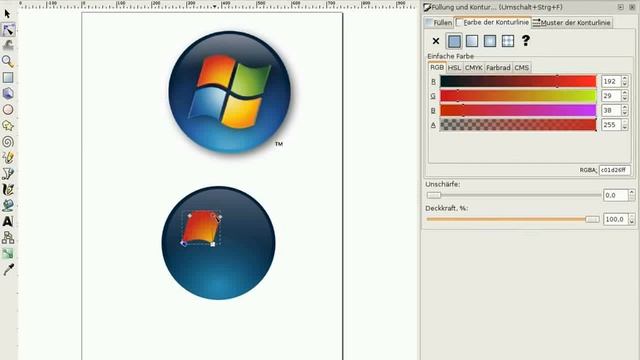This screenshot has width=640, height=360.
Task: Focus the A value field showing 255
Action: 611,125
